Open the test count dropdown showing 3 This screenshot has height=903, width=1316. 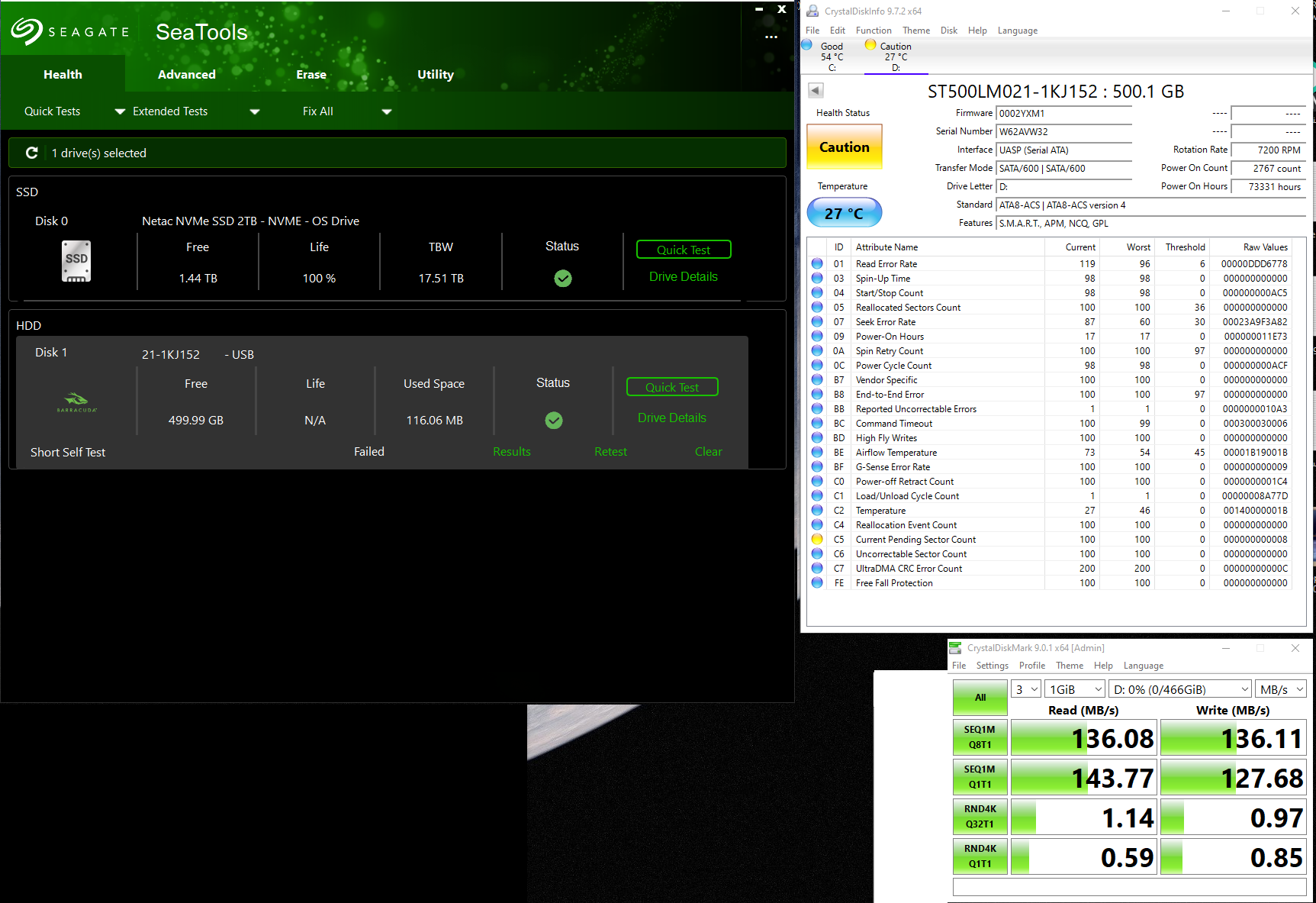coord(1026,689)
